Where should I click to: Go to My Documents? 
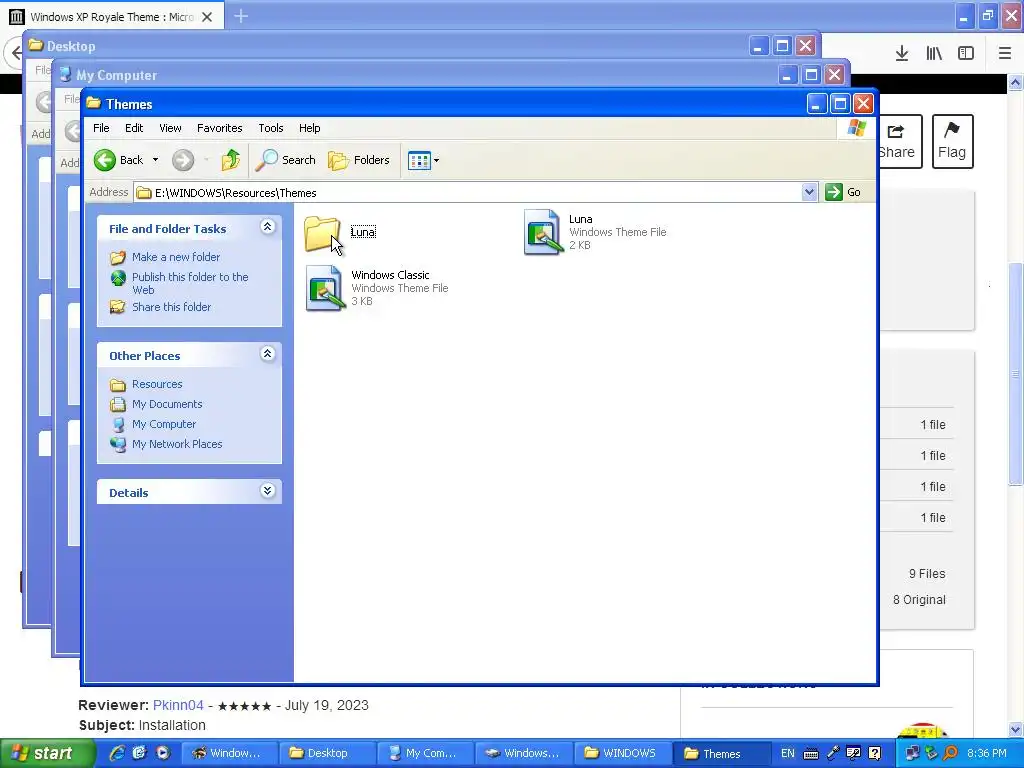point(167,404)
